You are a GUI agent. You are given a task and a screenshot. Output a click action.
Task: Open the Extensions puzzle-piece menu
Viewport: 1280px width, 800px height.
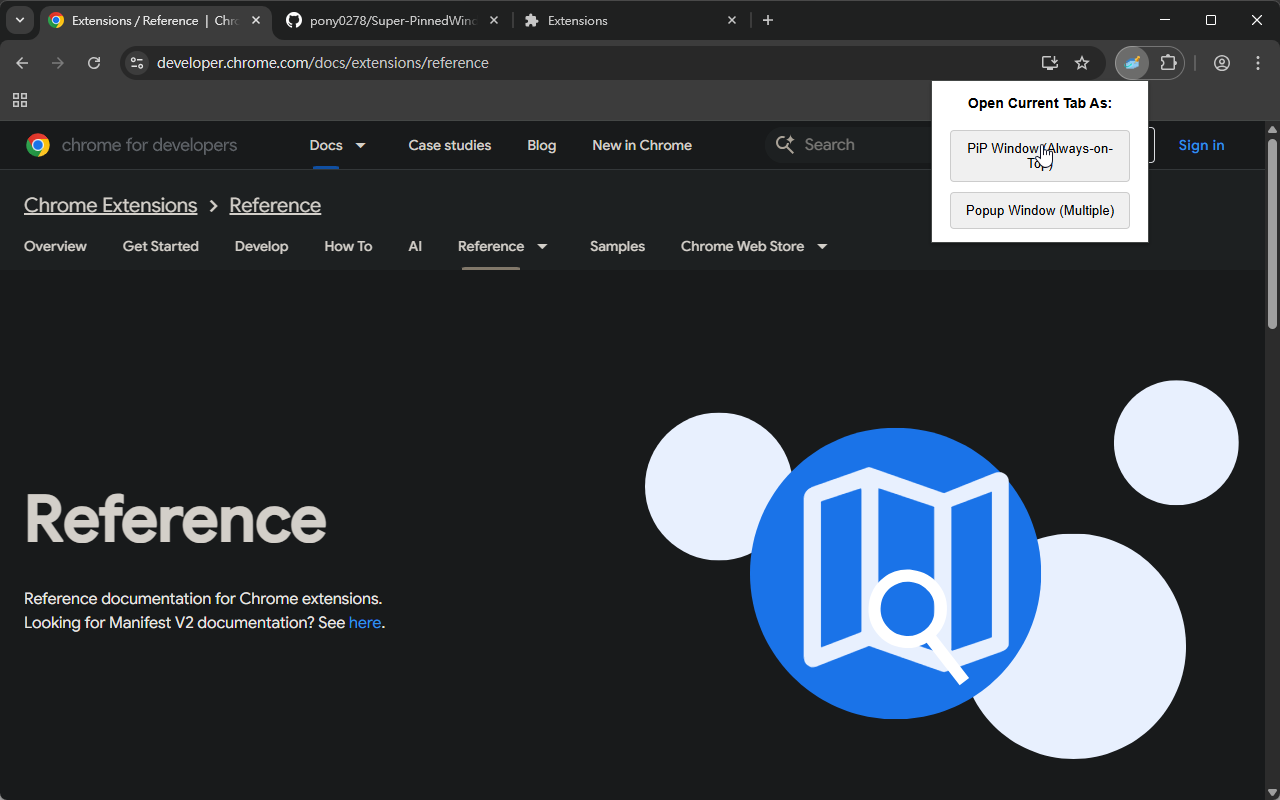(x=1168, y=63)
